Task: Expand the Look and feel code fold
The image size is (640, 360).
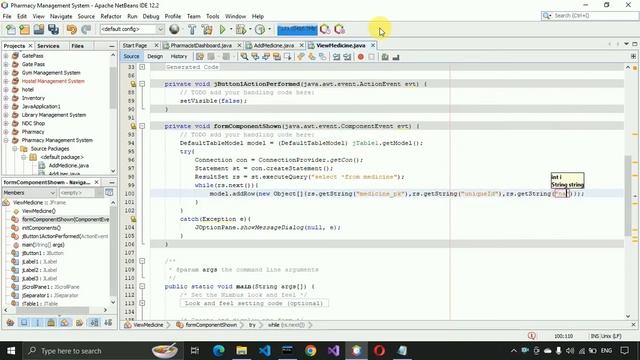Action: pos(142,303)
